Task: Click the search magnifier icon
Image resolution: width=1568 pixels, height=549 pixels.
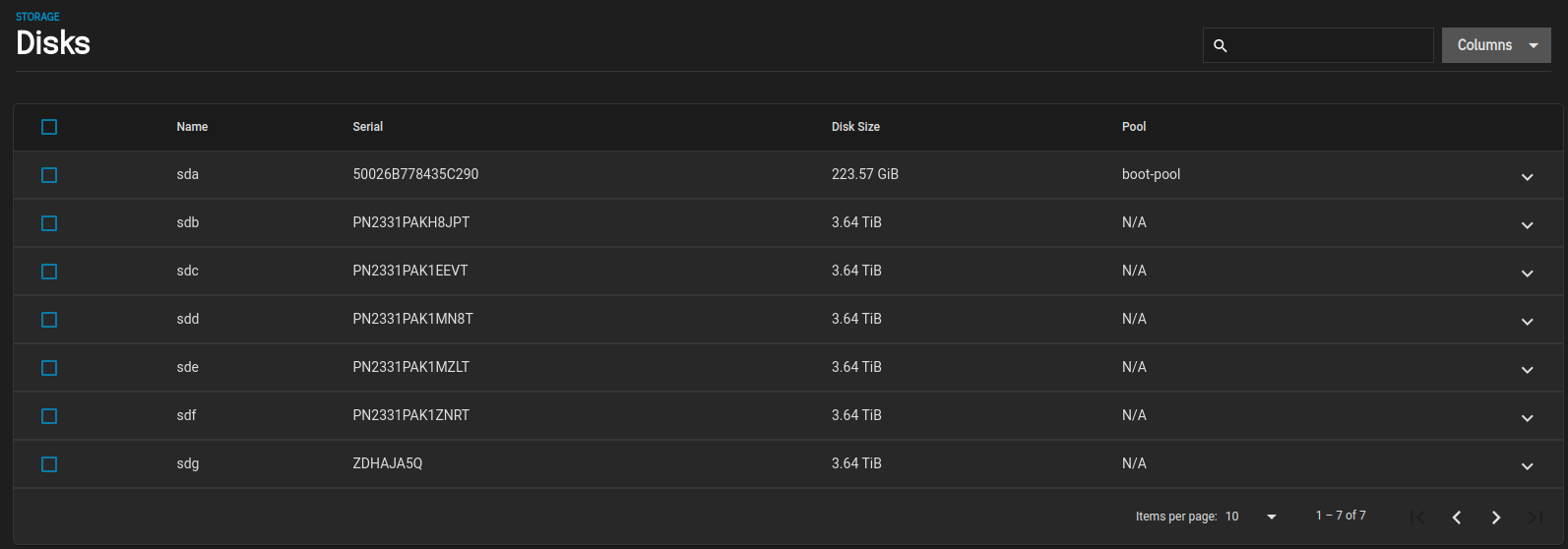Action: click(x=1221, y=45)
